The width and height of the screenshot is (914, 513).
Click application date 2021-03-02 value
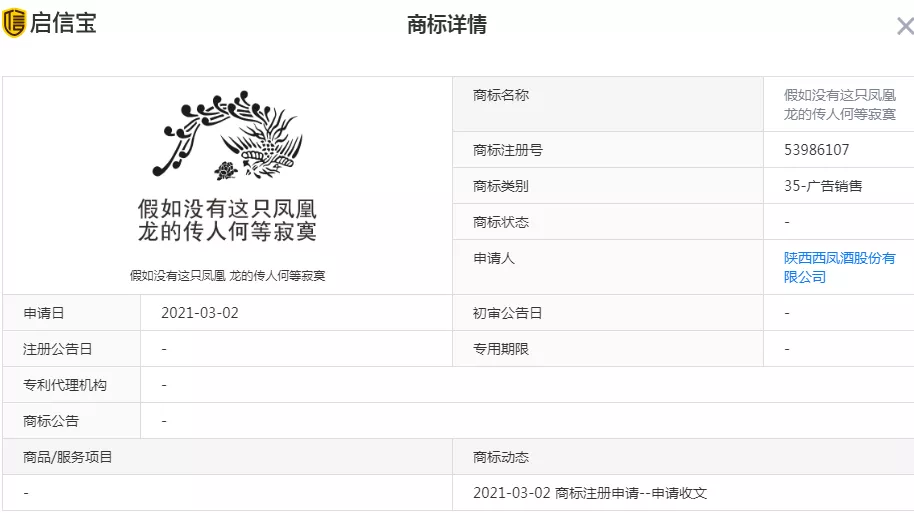pos(200,313)
